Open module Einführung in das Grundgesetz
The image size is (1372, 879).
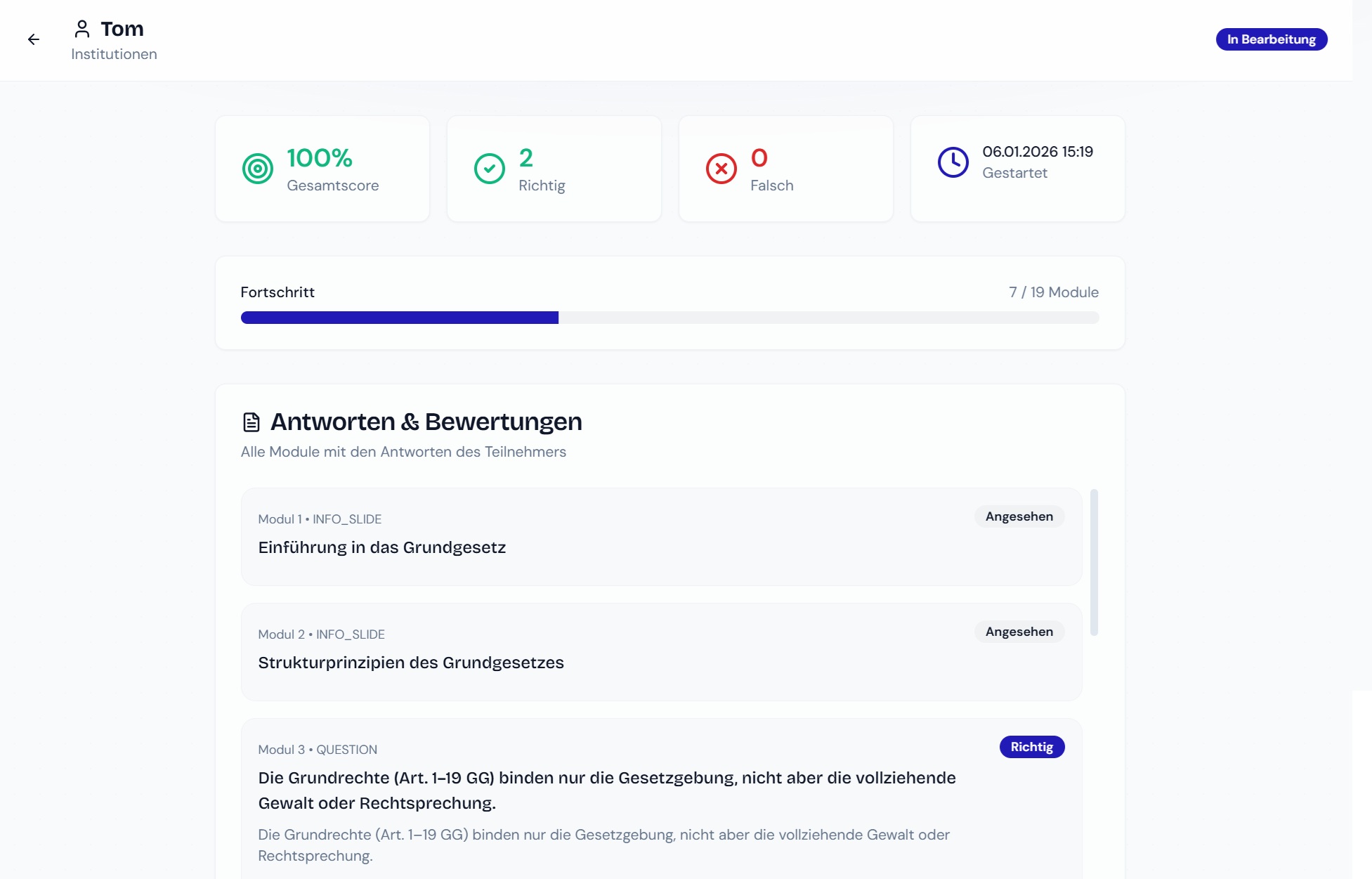pyautogui.click(x=661, y=537)
